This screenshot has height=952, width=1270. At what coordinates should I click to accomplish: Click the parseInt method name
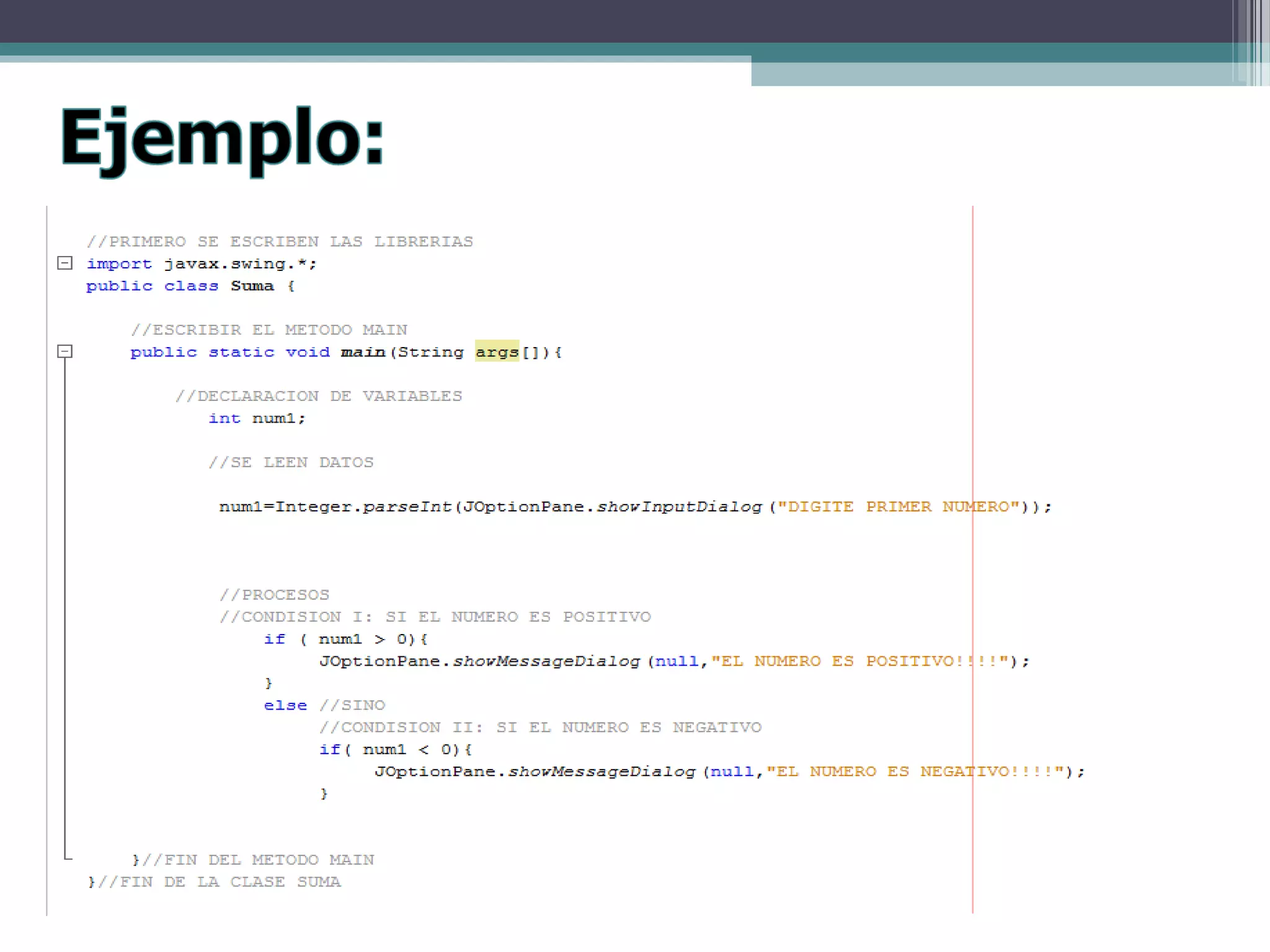407,507
